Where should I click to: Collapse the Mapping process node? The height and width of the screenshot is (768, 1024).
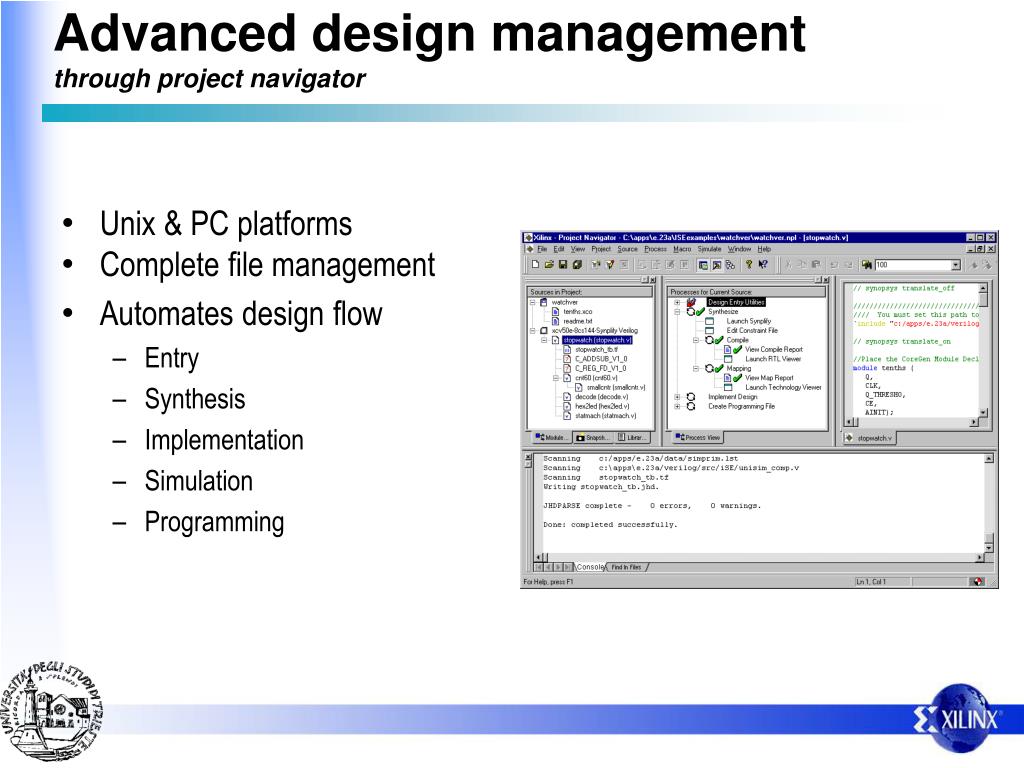point(696,368)
